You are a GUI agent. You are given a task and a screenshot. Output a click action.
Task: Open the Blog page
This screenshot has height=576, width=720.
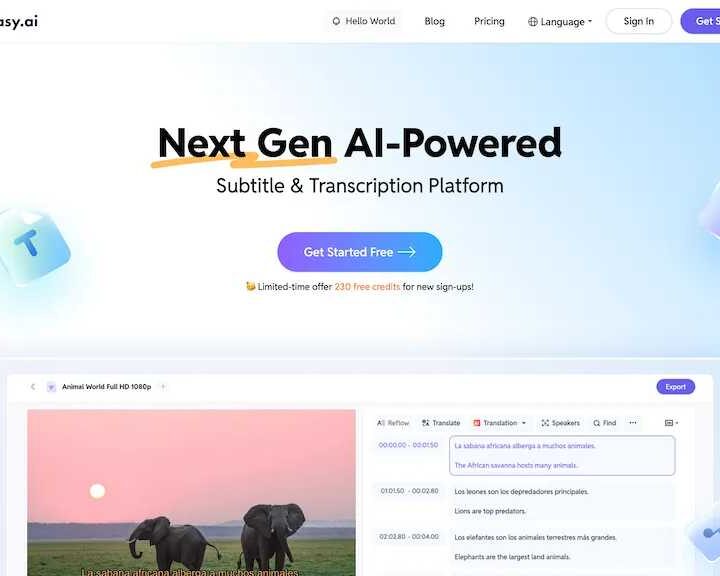pyautogui.click(x=434, y=21)
